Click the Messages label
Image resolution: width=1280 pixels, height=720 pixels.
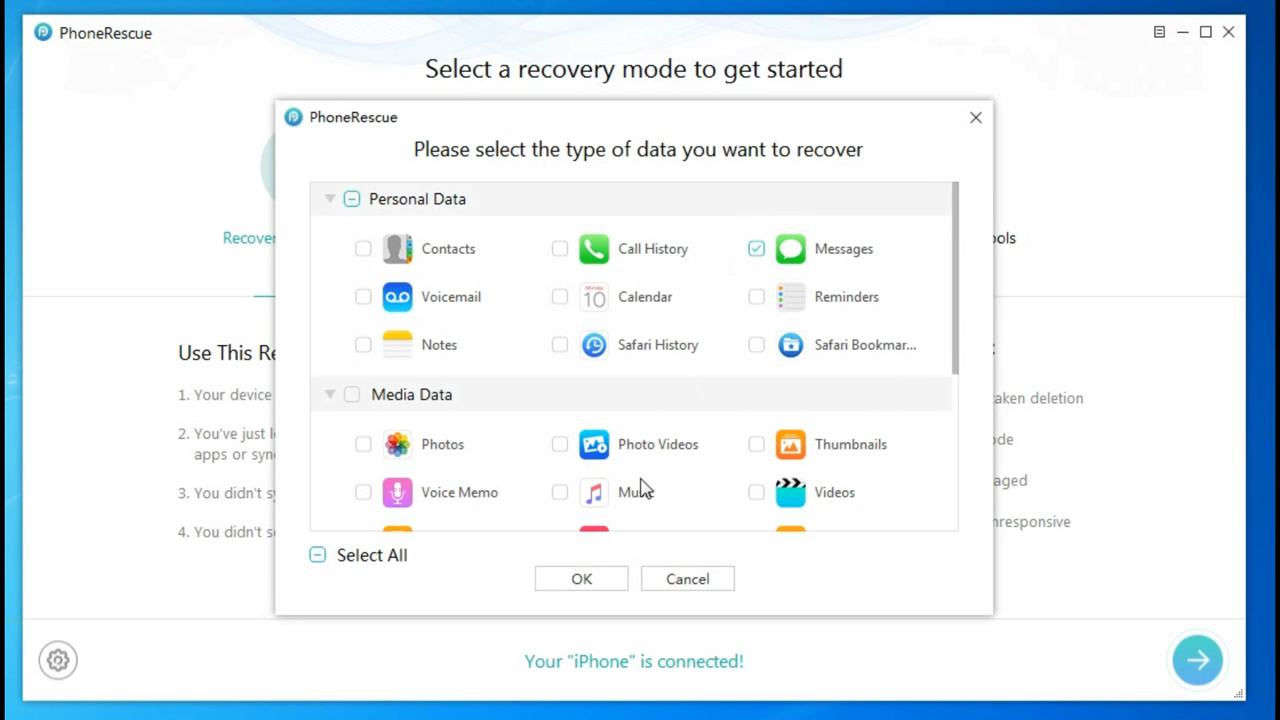[844, 249]
